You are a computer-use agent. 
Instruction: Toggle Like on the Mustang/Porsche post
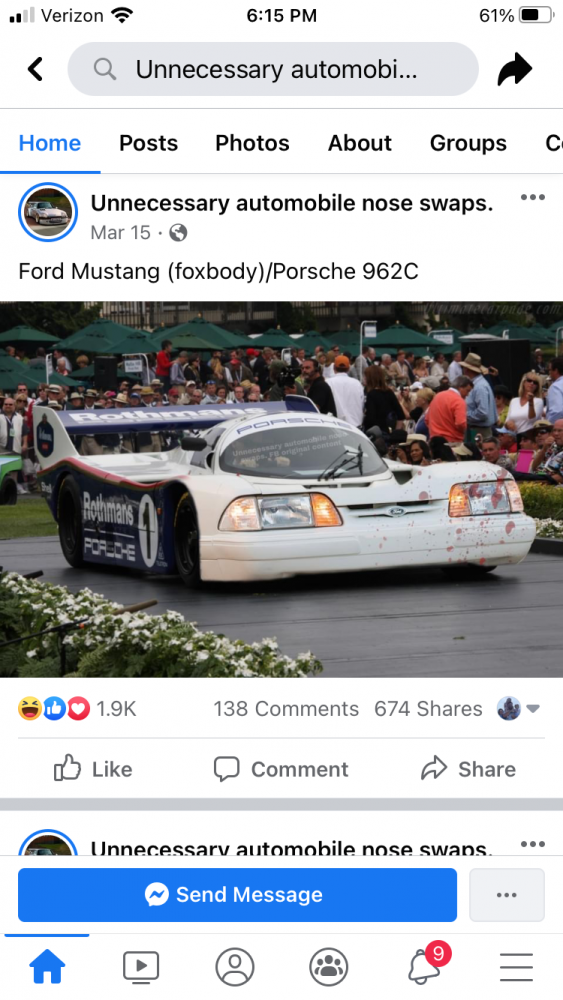(93, 768)
